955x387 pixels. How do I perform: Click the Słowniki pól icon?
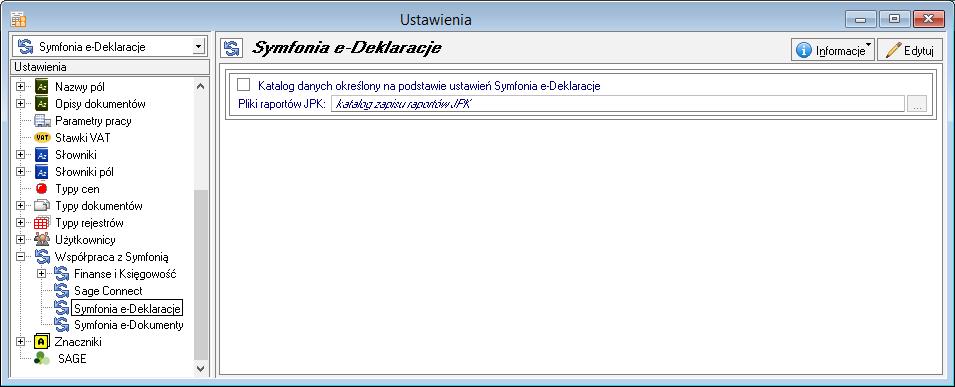click(41, 172)
